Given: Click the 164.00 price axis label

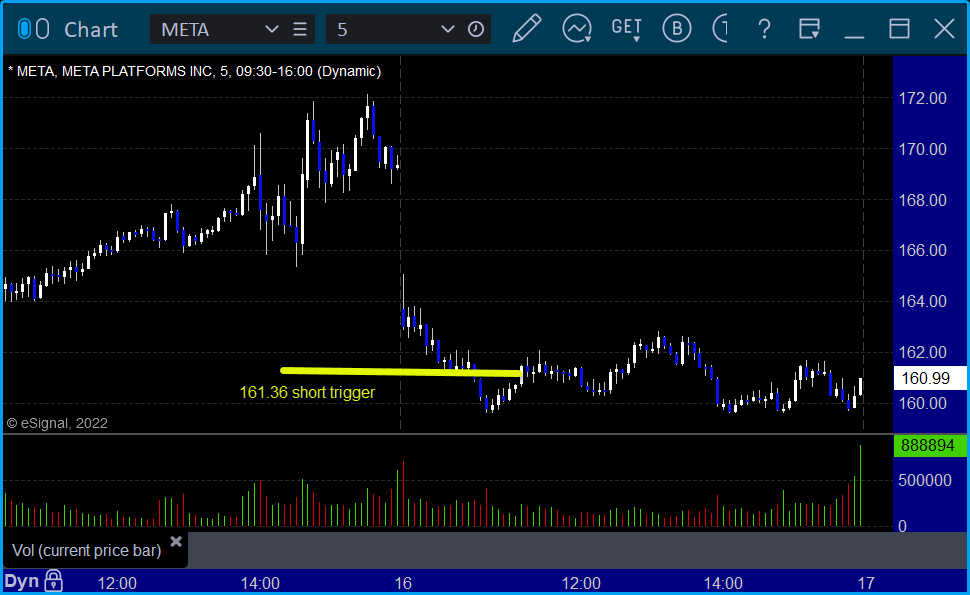Looking at the screenshot, I should click(x=922, y=301).
